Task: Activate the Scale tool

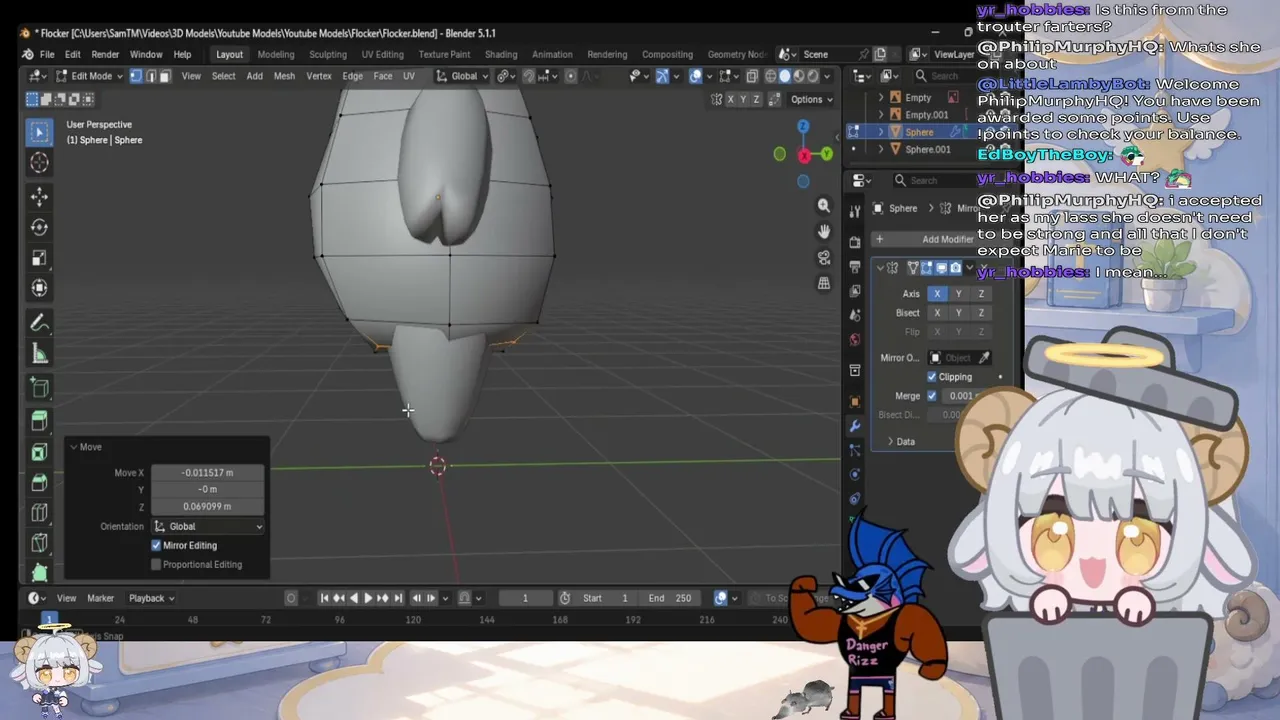Action: click(x=39, y=258)
